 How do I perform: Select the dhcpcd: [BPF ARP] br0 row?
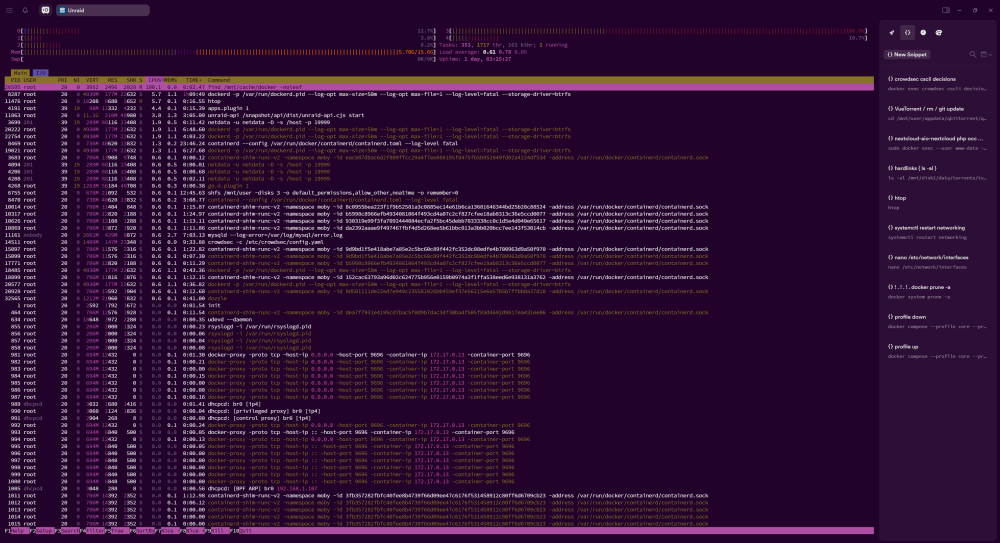439,488
